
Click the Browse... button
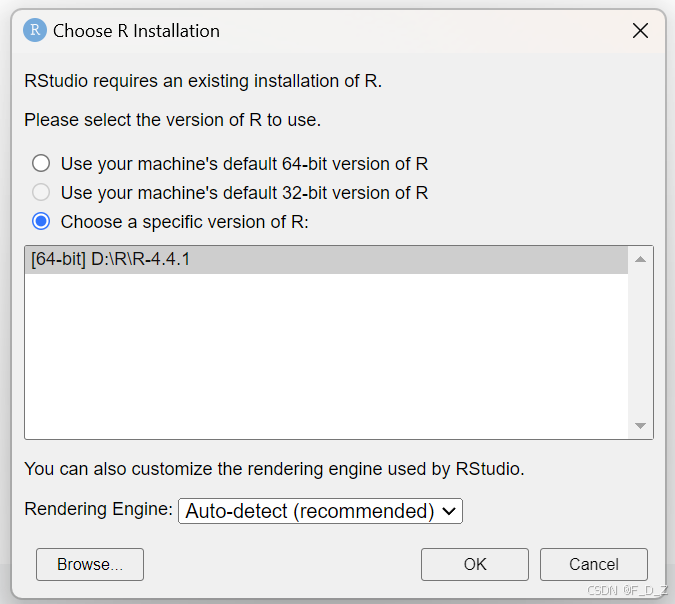click(x=90, y=564)
